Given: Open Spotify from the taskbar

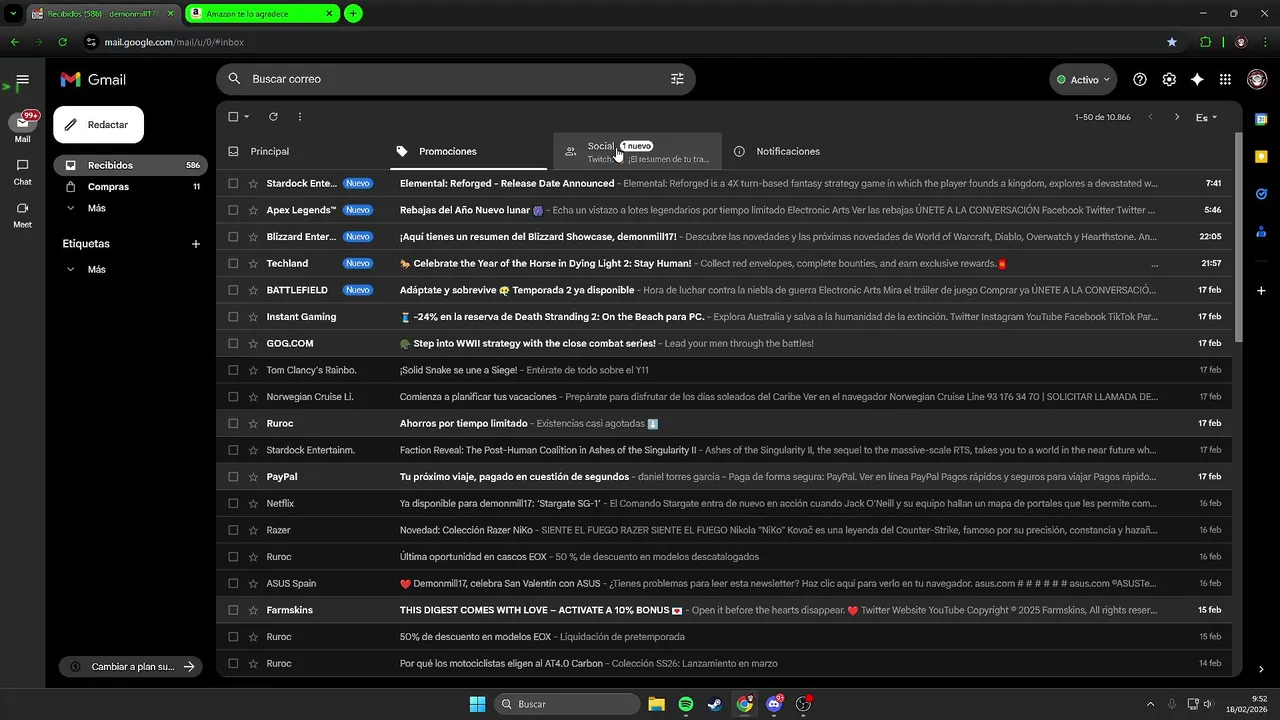Looking at the screenshot, I should point(685,704).
